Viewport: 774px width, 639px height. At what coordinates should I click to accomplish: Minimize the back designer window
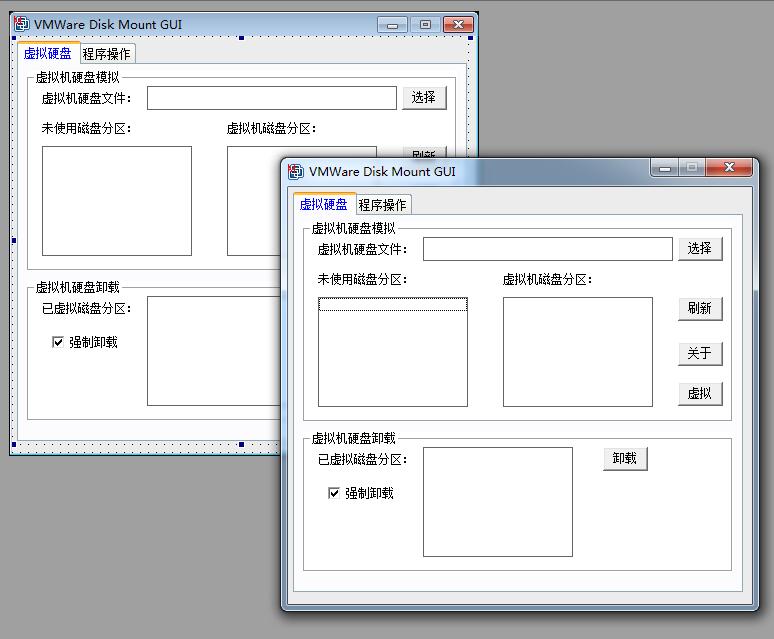click(392, 24)
